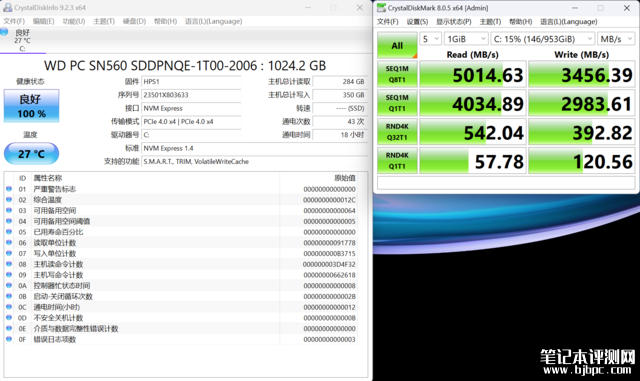Select the C: drive tab with 良好 status

pyautogui.click(x=22, y=40)
